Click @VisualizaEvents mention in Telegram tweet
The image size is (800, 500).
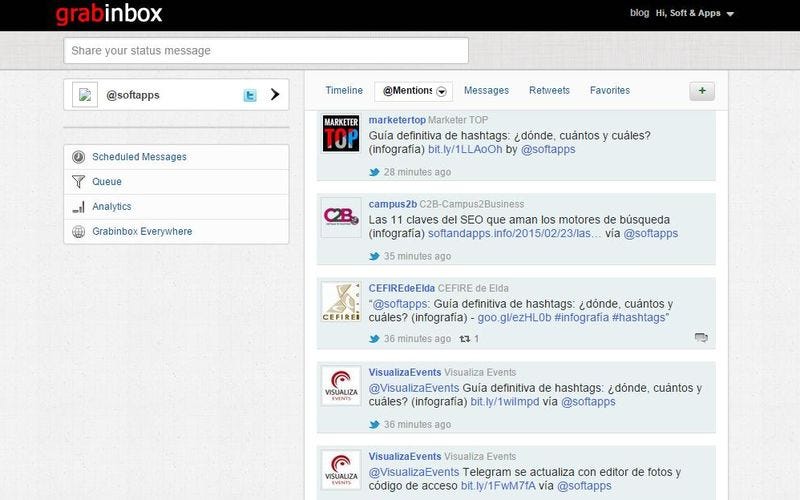click(414, 472)
